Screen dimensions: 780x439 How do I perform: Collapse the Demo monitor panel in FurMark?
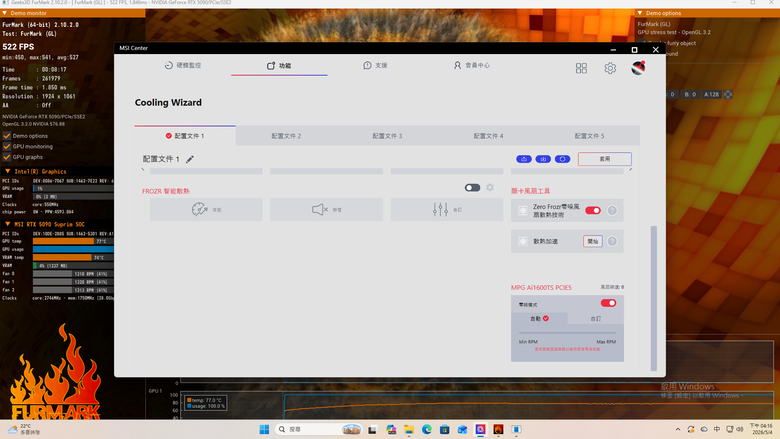[4, 13]
